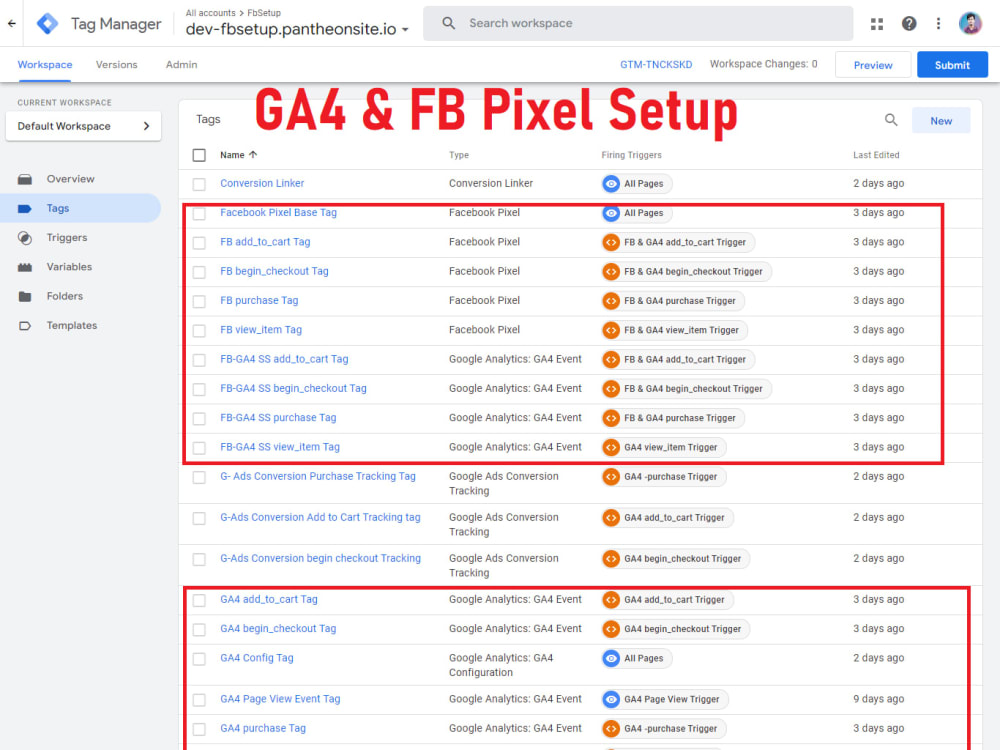1000x750 pixels.
Task: Check the FB begin_checkout Tag checkbox
Action: pyautogui.click(x=199, y=272)
